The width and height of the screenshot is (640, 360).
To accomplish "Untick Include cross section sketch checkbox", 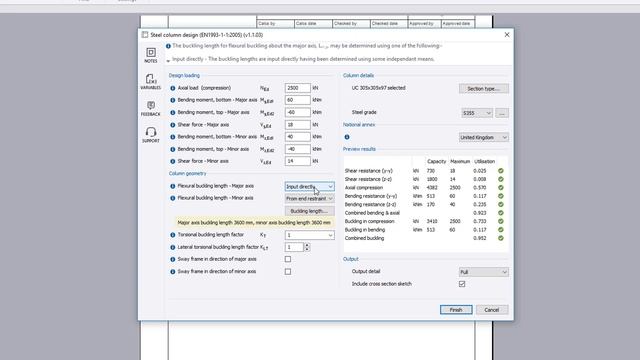I will point(462,284).
